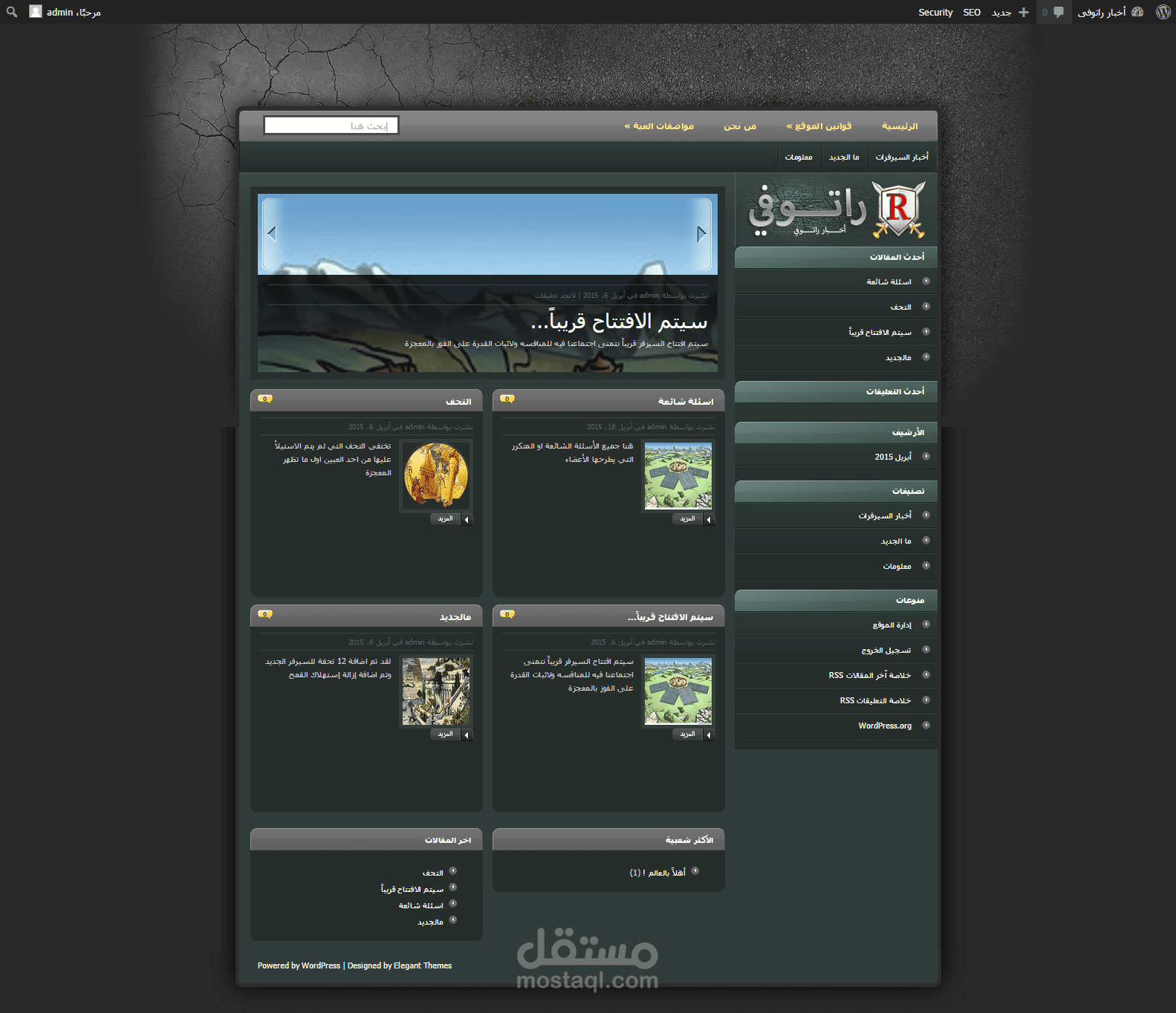Click comment count bubble on اسئلة شائعة card
Viewport: 1176px width, 1013px height.
[507, 399]
